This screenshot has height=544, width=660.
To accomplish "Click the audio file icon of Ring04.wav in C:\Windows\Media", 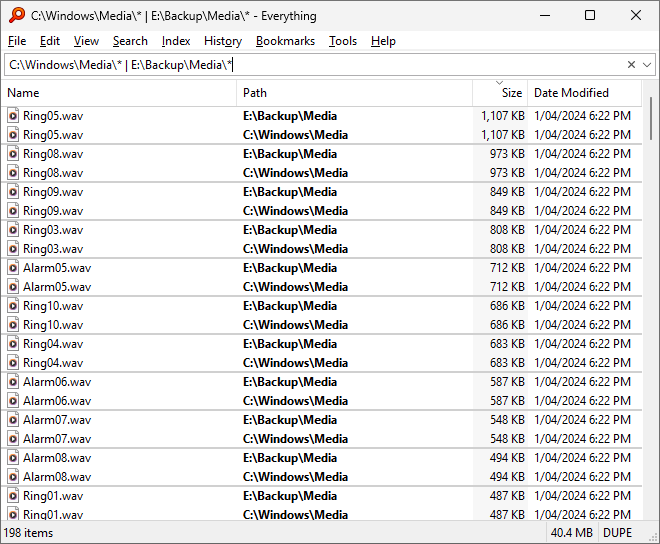I will pyautogui.click(x=13, y=363).
